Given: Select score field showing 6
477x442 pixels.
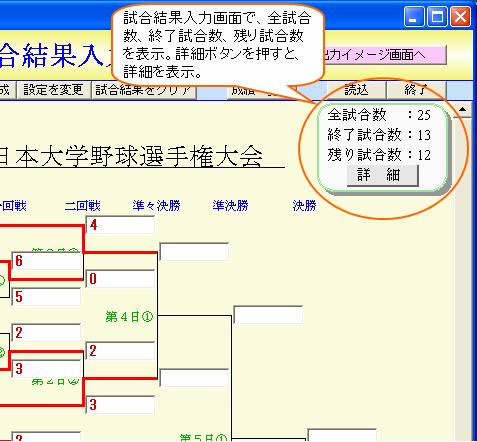Looking at the screenshot, I should (x=46, y=261).
